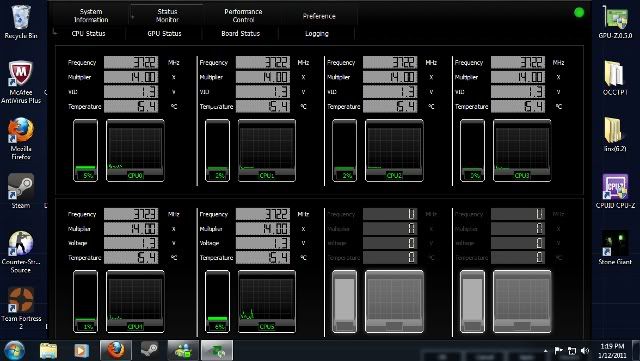The width and height of the screenshot is (640, 361).
Task: Click the CPU0 Multiplier value 14.00
Action: (131, 77)
